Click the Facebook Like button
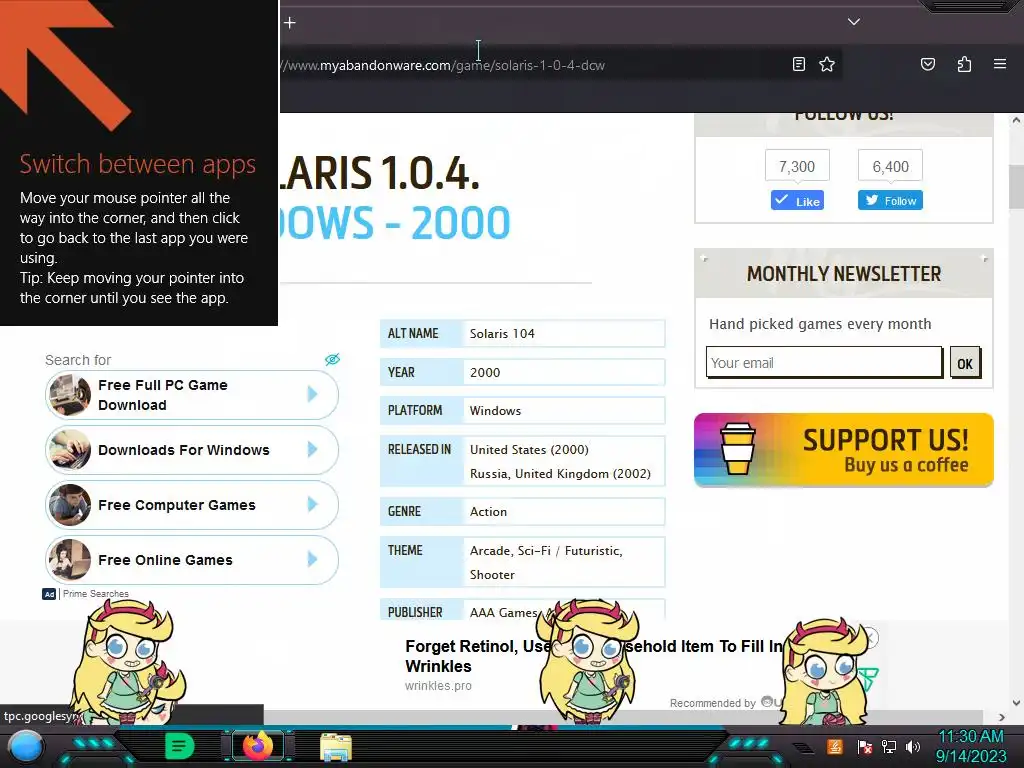 pos(797,200)
